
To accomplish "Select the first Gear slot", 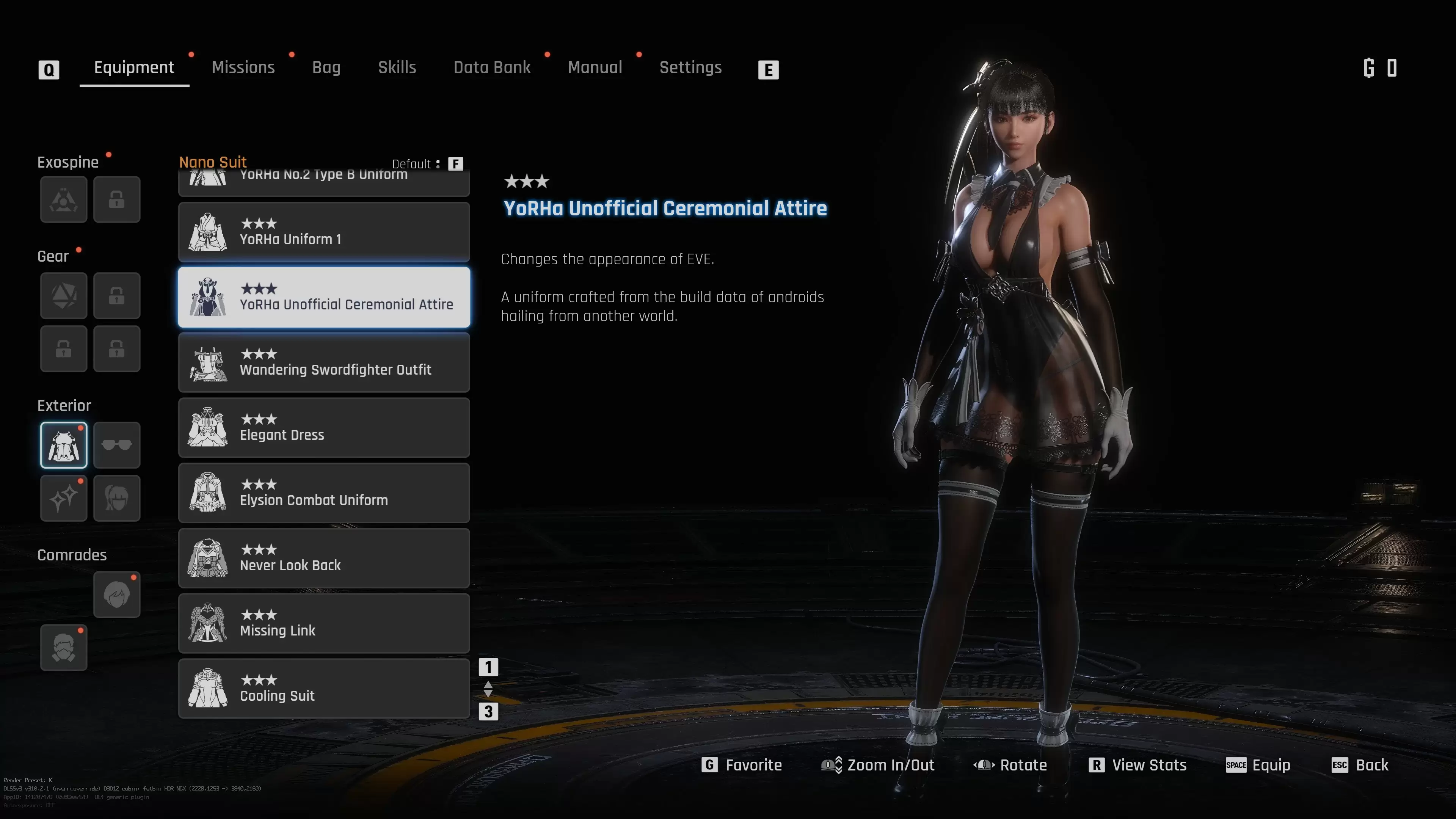I will coord(64,296).
